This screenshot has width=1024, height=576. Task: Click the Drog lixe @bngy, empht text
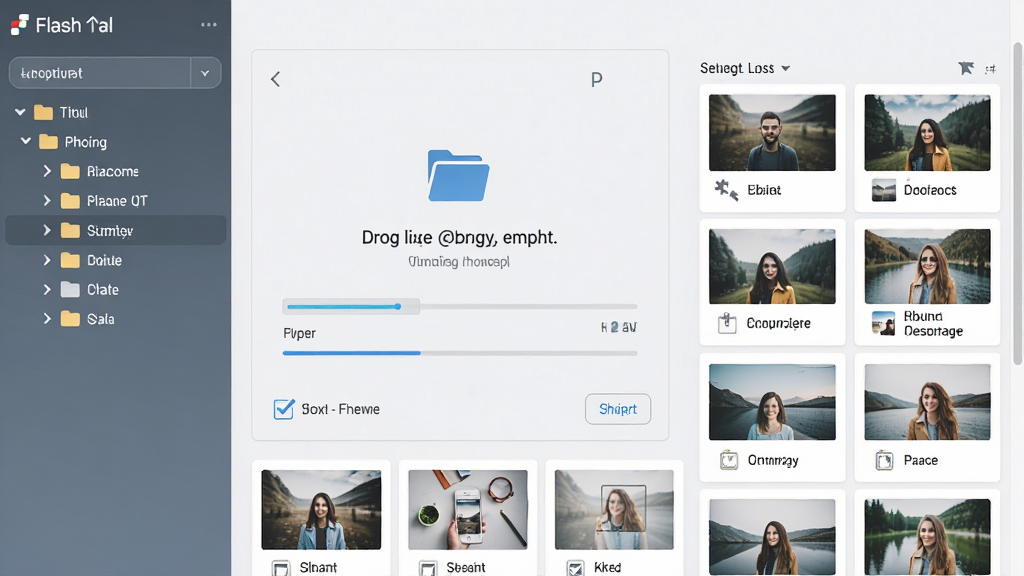pos(460,237)
